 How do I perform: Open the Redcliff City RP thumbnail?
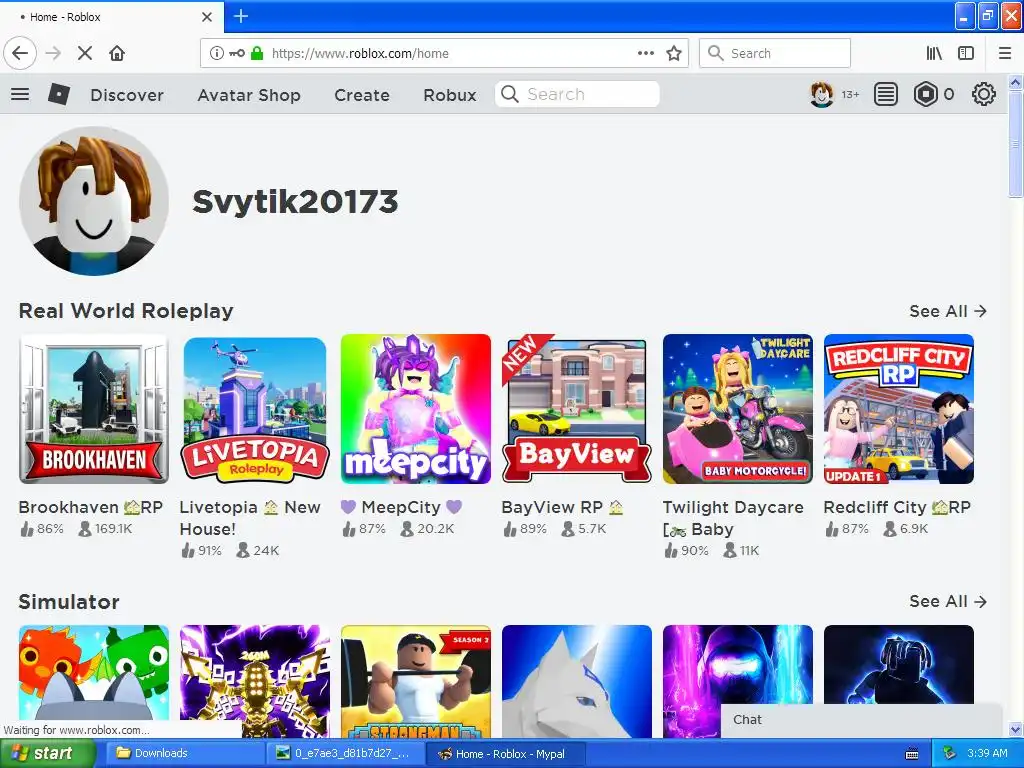(899, 409)
